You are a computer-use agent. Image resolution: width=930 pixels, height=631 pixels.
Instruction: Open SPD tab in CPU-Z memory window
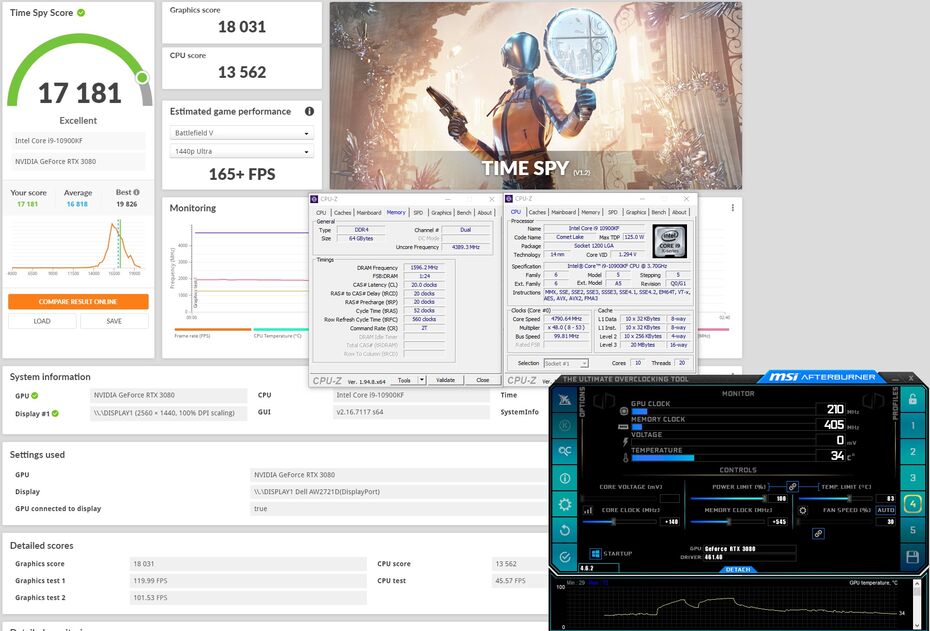point(418,212)
